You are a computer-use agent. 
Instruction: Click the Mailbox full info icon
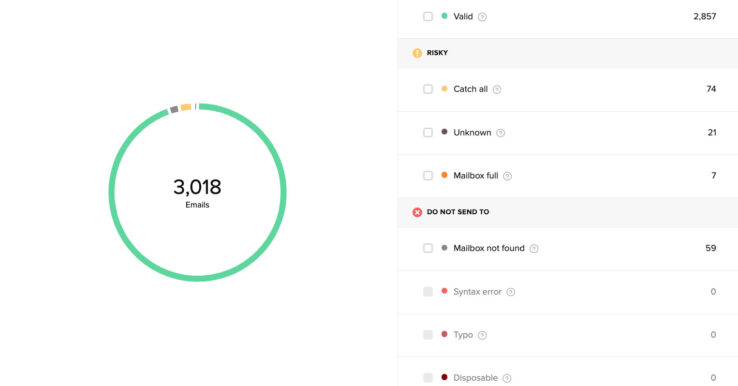pos(507,176)
